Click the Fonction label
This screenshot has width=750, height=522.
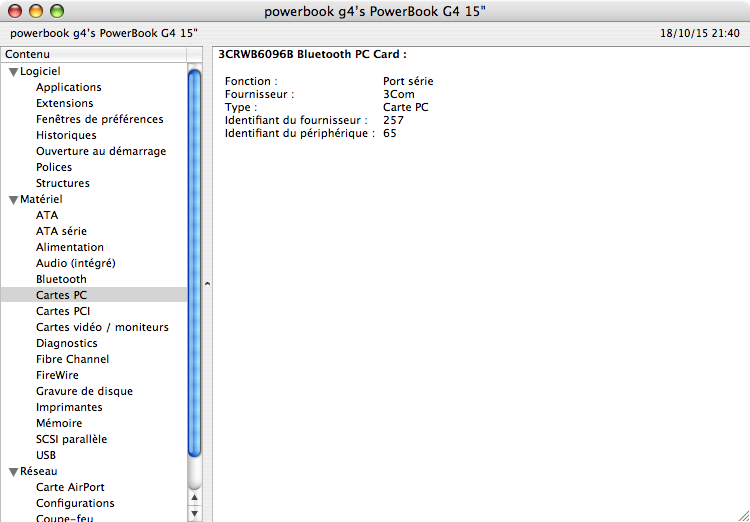coord(251,81)
